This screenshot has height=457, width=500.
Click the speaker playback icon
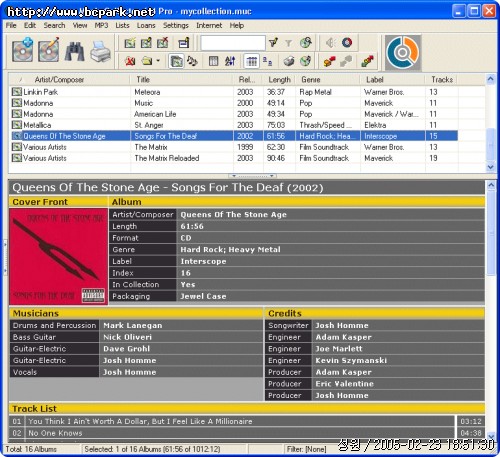330,43
